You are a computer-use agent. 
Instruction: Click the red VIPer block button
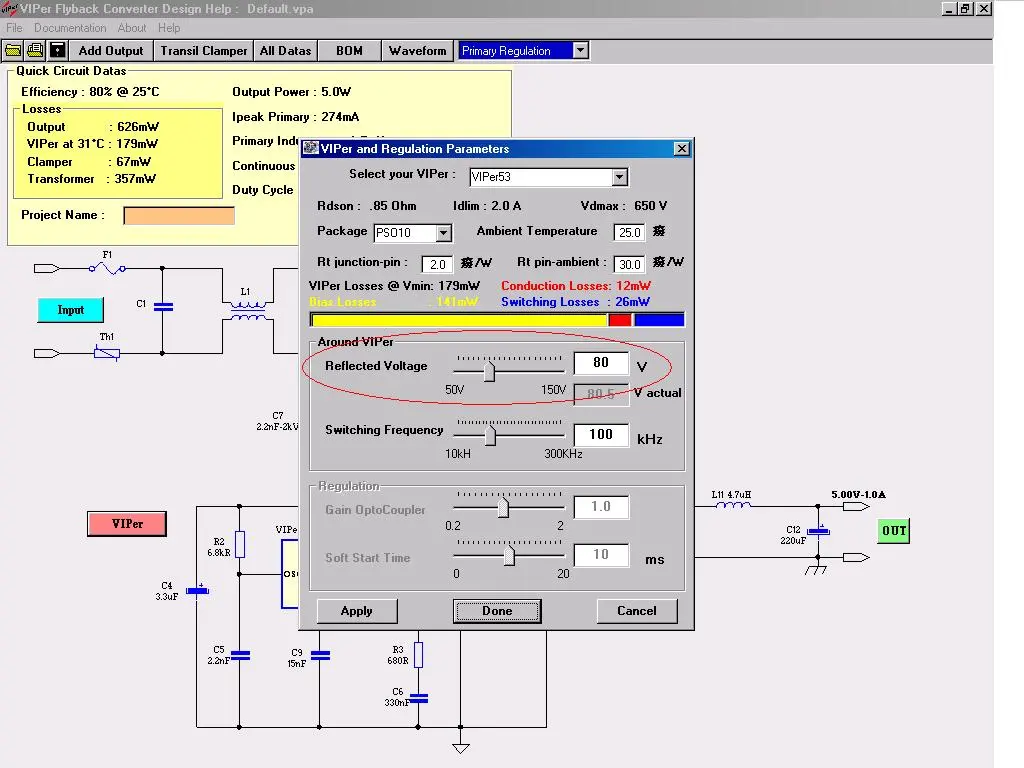[x=127, y=524]
